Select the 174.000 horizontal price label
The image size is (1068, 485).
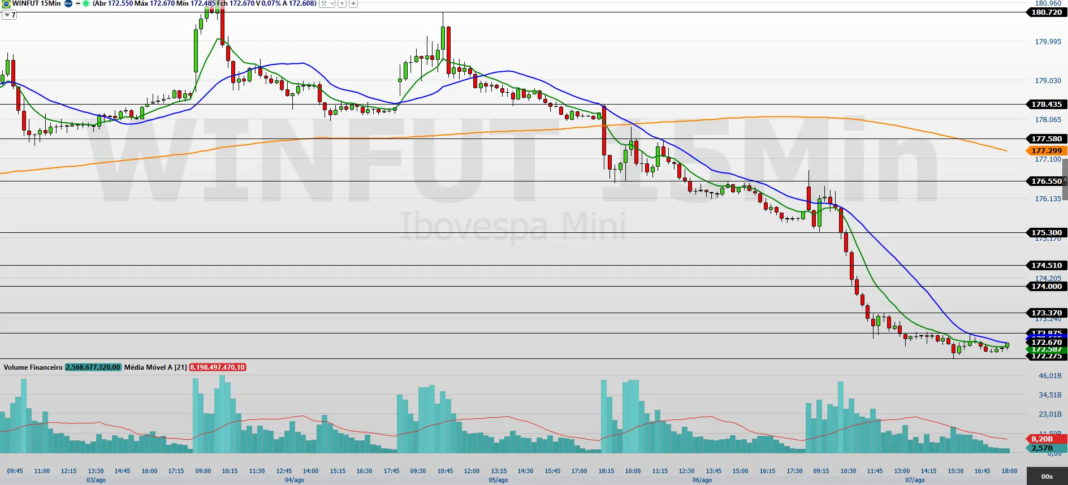(x=1047, y=287)
